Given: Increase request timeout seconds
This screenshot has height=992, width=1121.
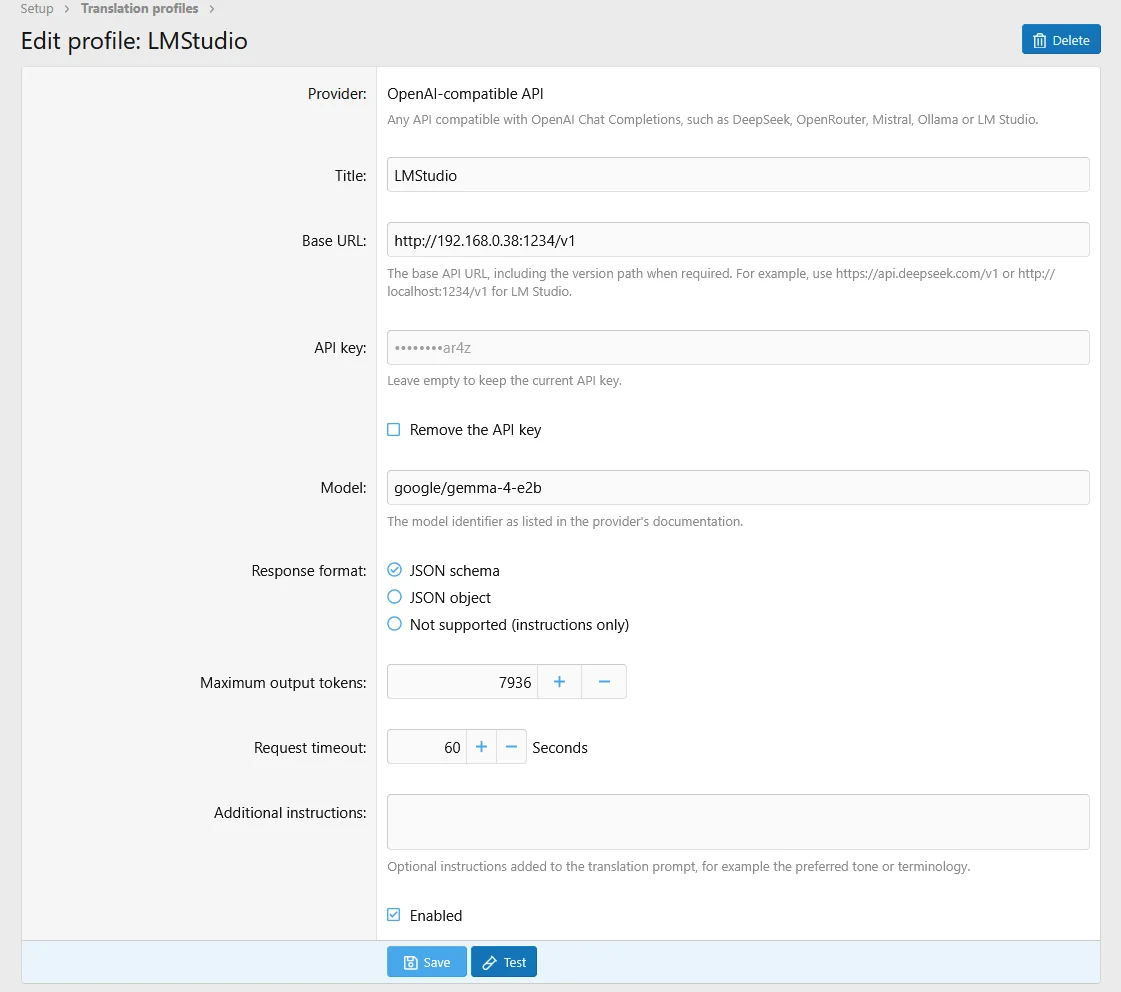Looking at the screenshot, I should click(x=481, y=747).
